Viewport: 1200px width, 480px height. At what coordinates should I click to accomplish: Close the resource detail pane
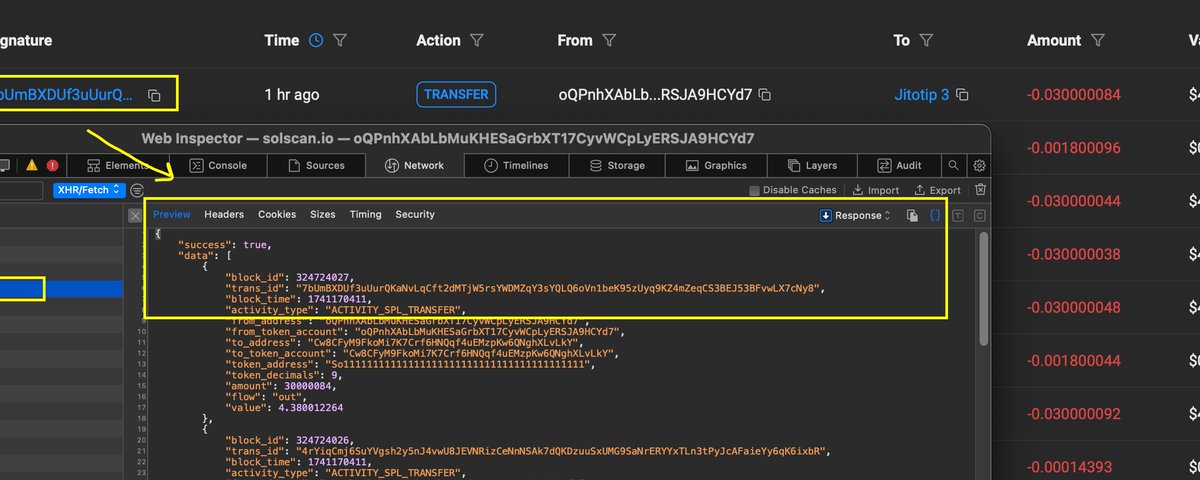click(136, 215)
